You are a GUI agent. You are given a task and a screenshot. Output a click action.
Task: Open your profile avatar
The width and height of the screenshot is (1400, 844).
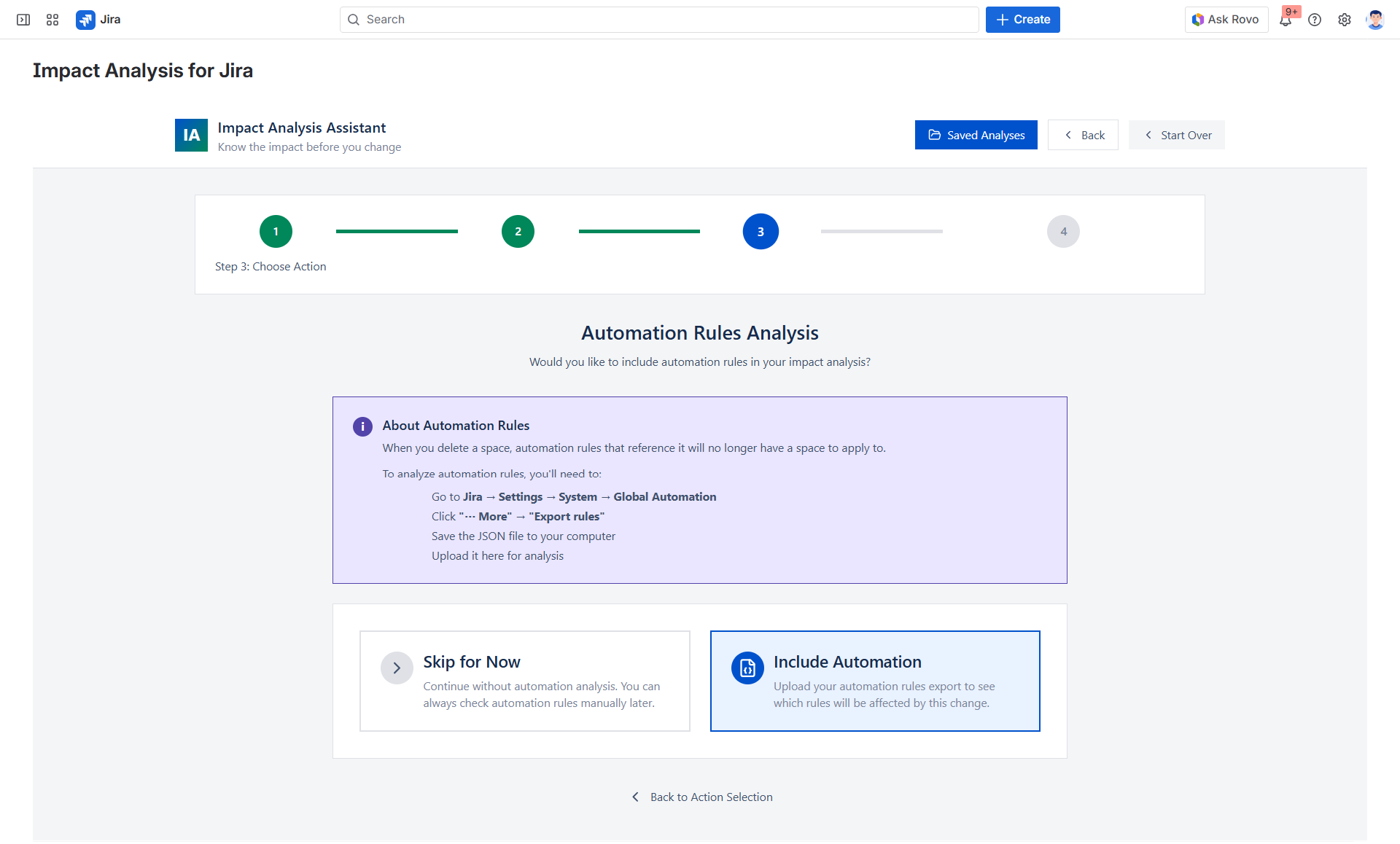[x=1374, y=20]
